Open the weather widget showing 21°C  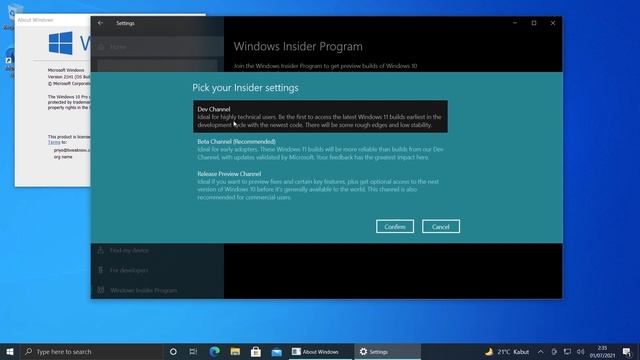pyautogui.click(x=507, y=351)
